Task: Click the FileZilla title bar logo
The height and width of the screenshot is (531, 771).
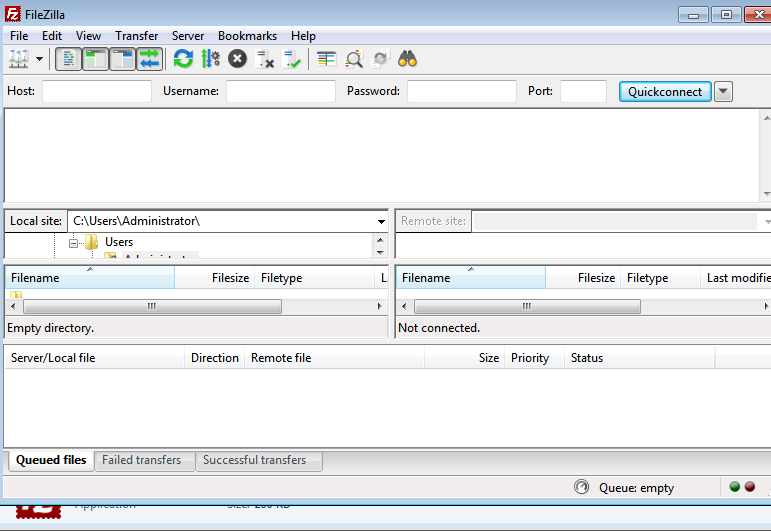Action: (x=13, y=14)
